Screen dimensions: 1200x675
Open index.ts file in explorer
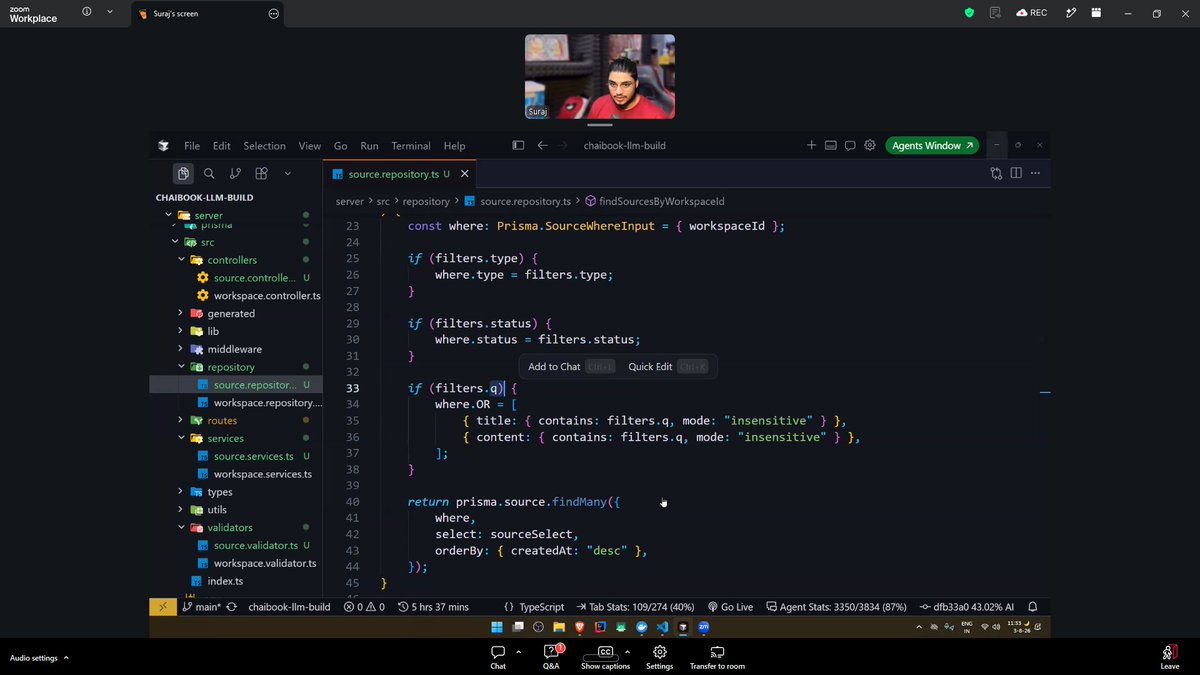tap(225, 581)
